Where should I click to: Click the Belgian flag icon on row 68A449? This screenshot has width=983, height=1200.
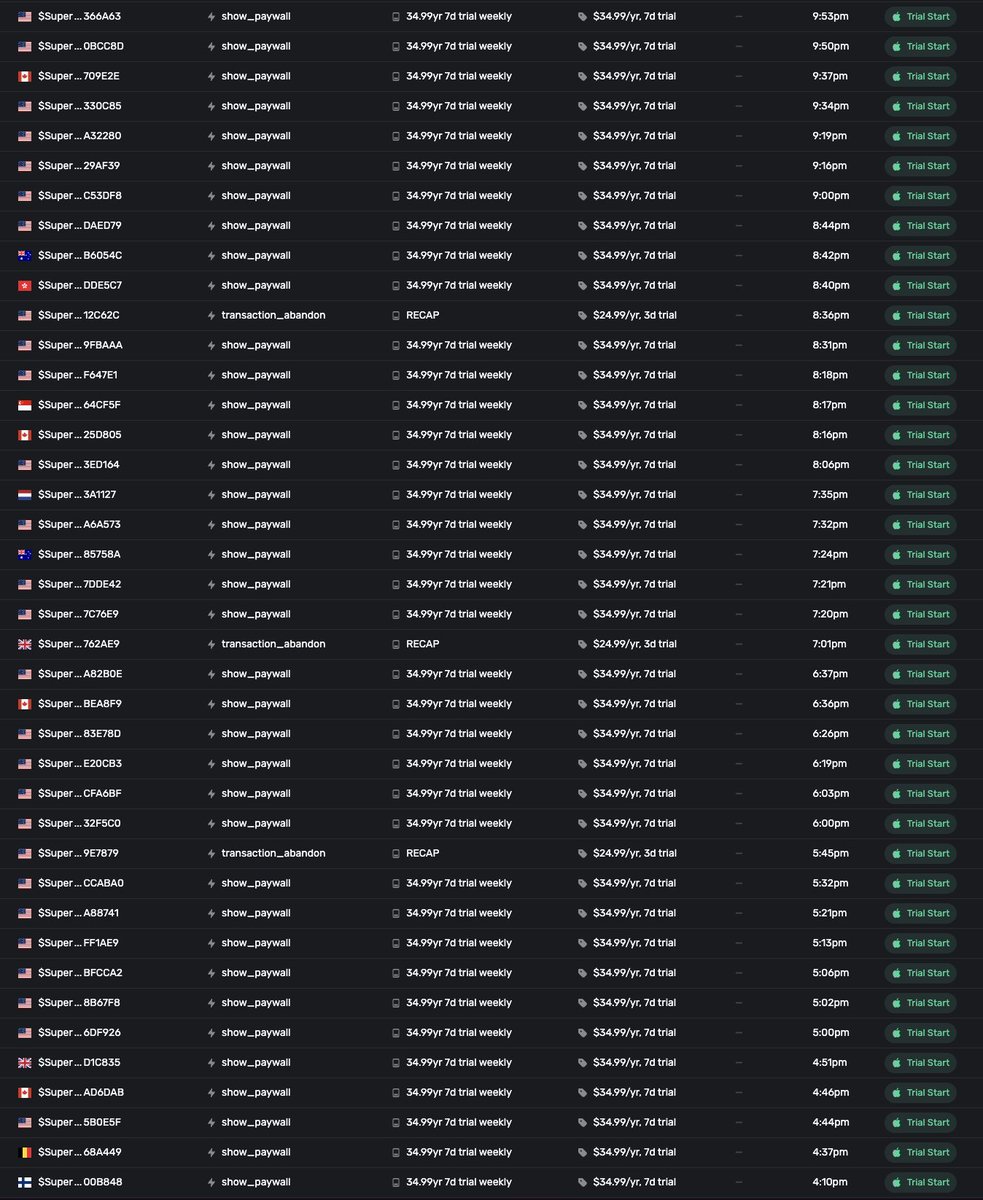click(25, 1152)
